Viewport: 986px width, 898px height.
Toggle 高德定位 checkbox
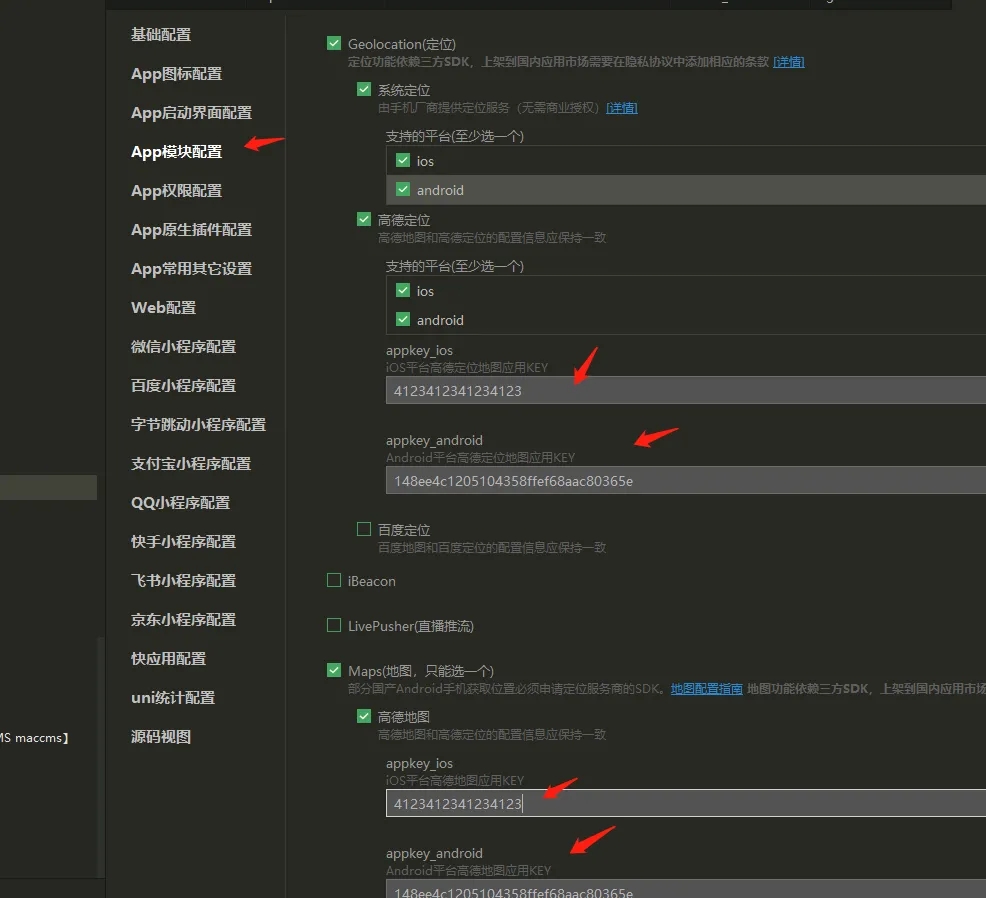[363, 219]
